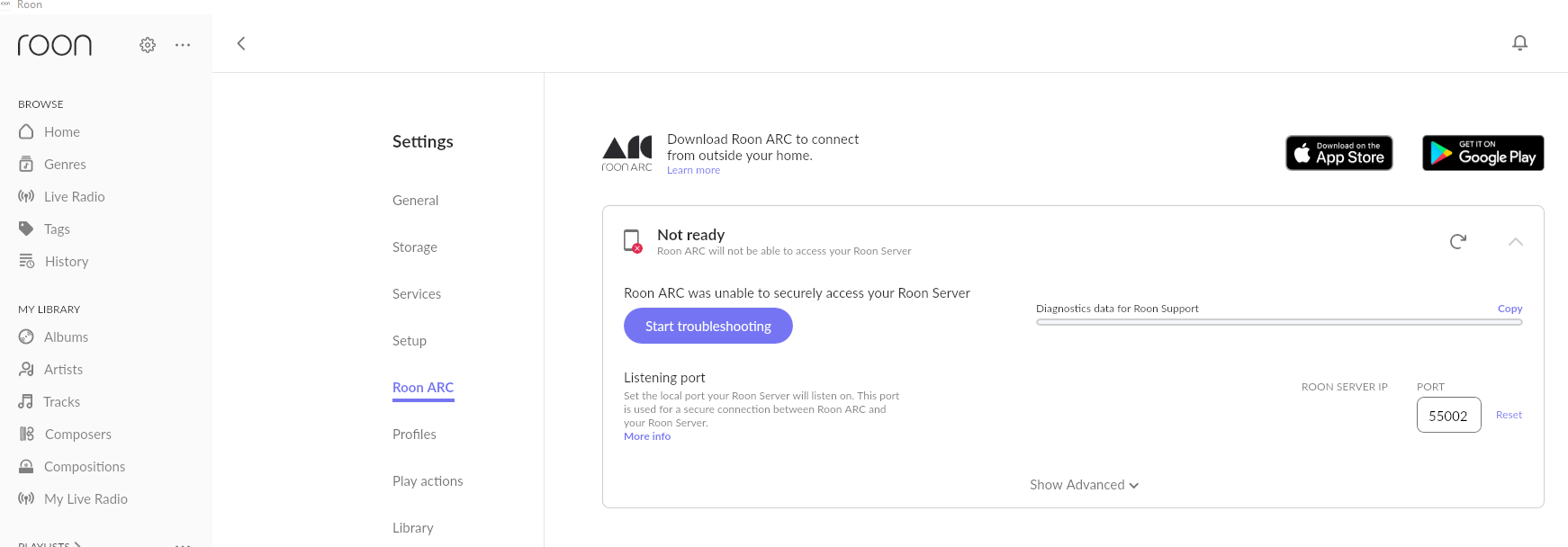Open the Library settings tab
The height and width of the screenshot is (547, 1568).
(413, 528)
